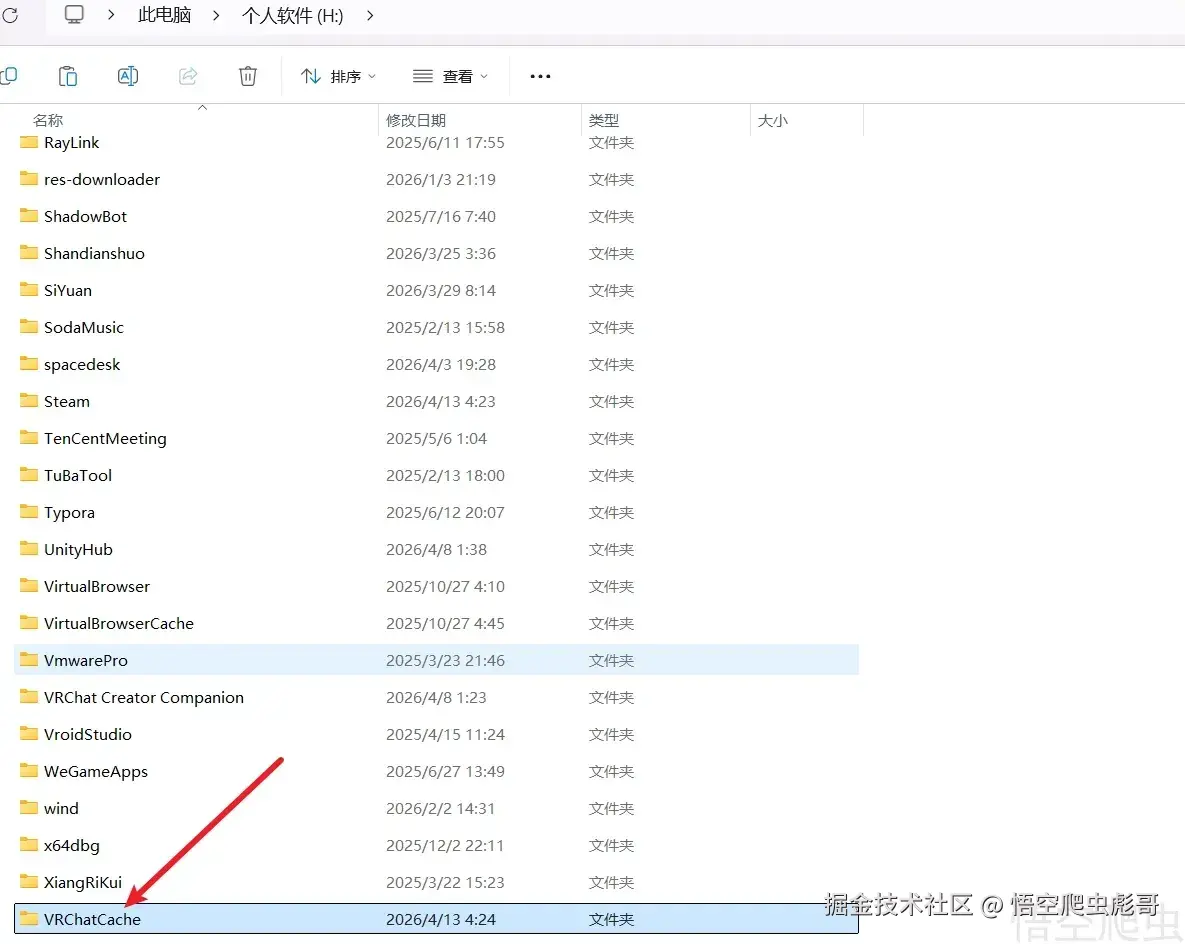Viewport: 1185px width, 944px height.
Task: Navigate to 此电脑 in the address bar
Action: pyautogui.click(x=164, y=15)
